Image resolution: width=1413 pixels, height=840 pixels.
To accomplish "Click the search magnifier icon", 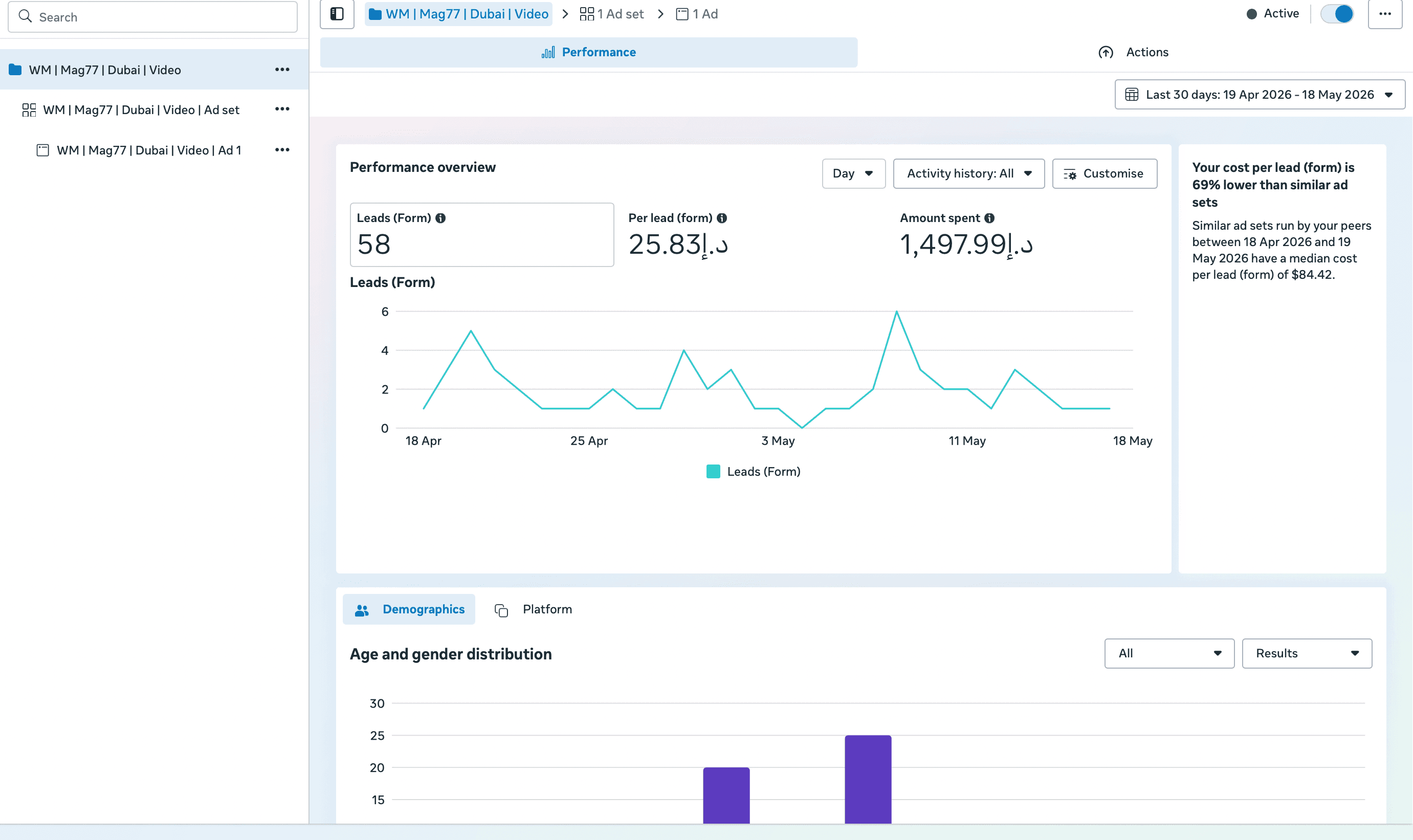I will pos(25,16).
